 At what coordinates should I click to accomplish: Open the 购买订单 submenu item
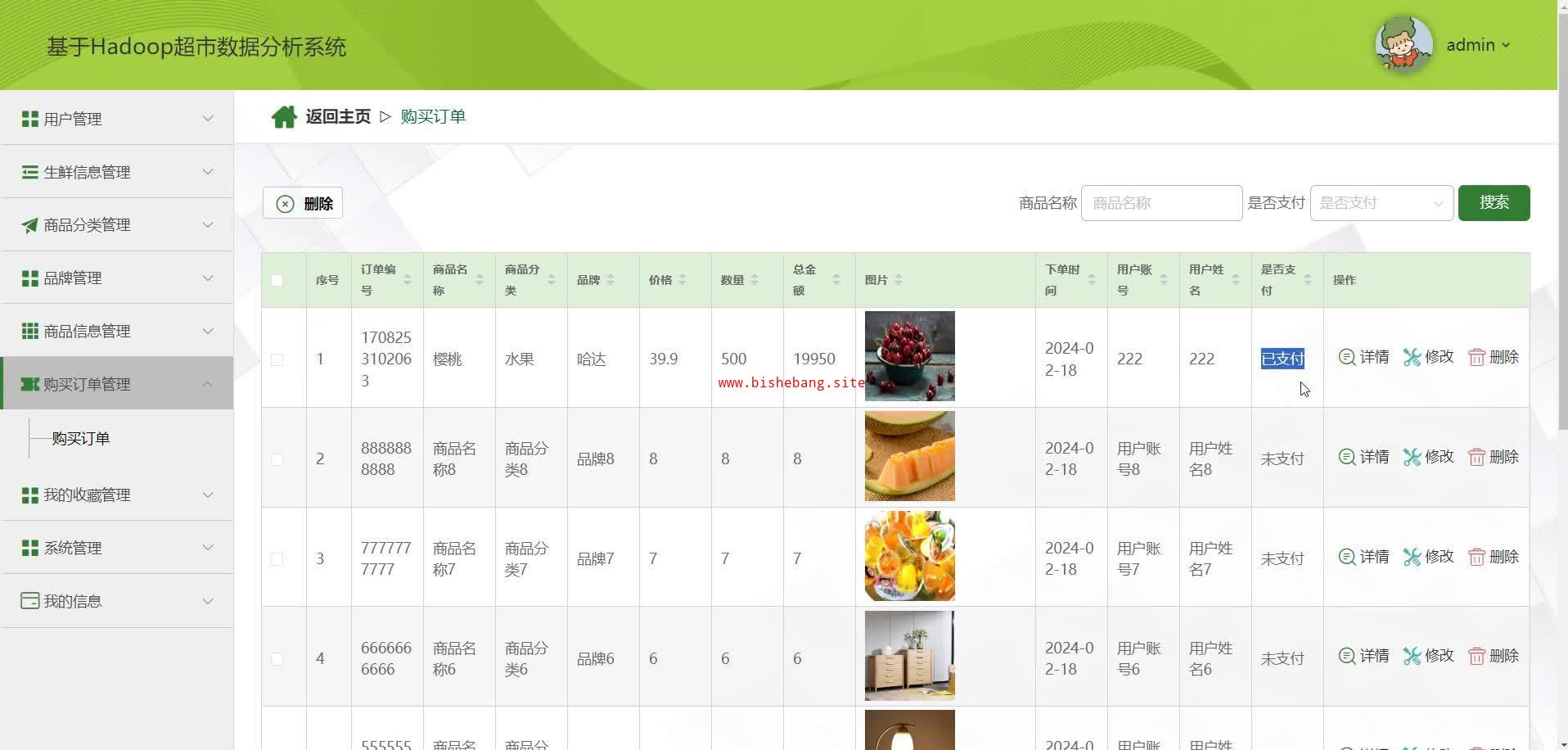click(81, 439)
